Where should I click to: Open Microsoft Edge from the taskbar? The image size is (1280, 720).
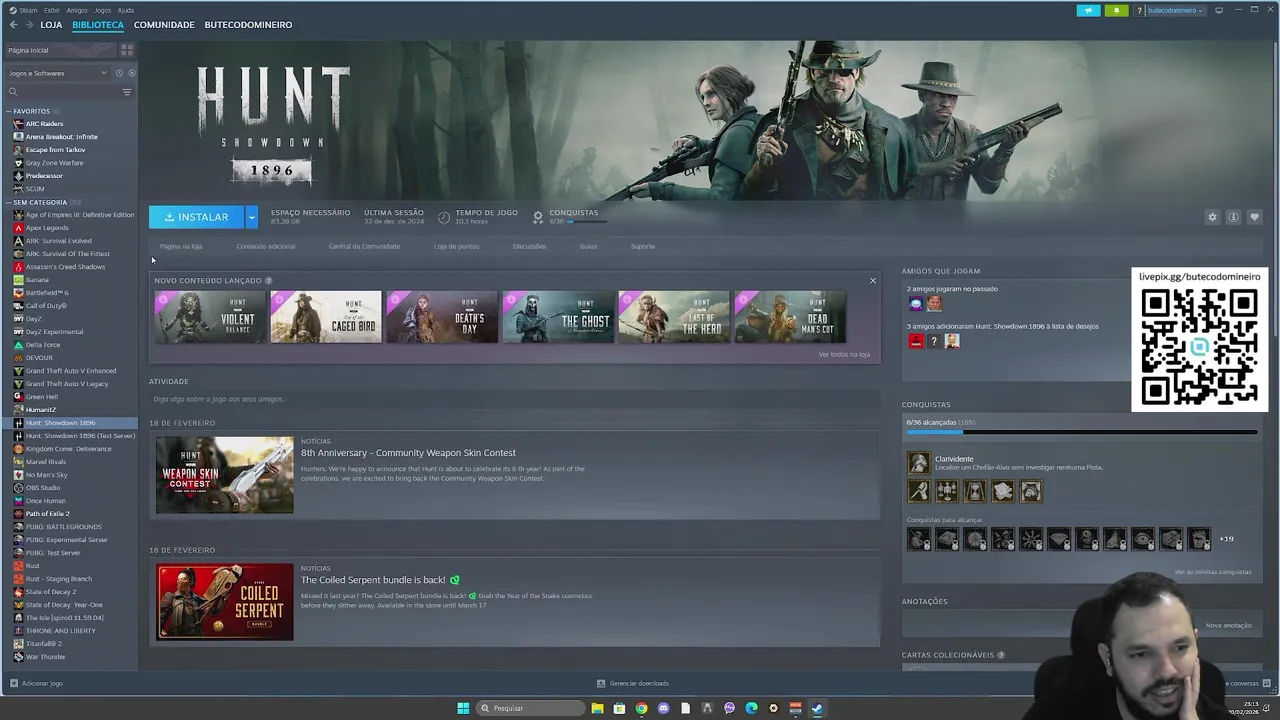(751, 708)
